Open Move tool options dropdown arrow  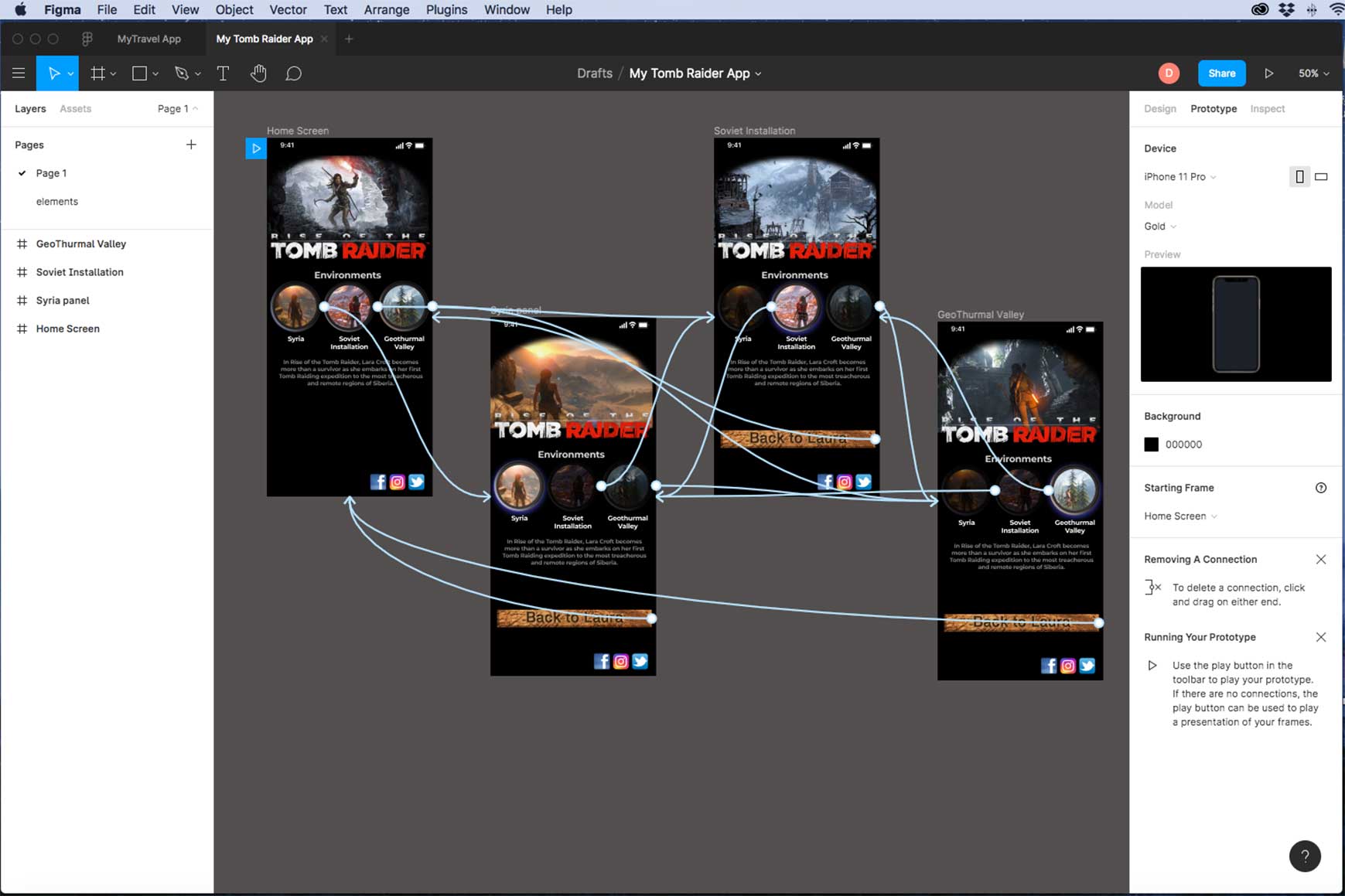pos(70,74)
